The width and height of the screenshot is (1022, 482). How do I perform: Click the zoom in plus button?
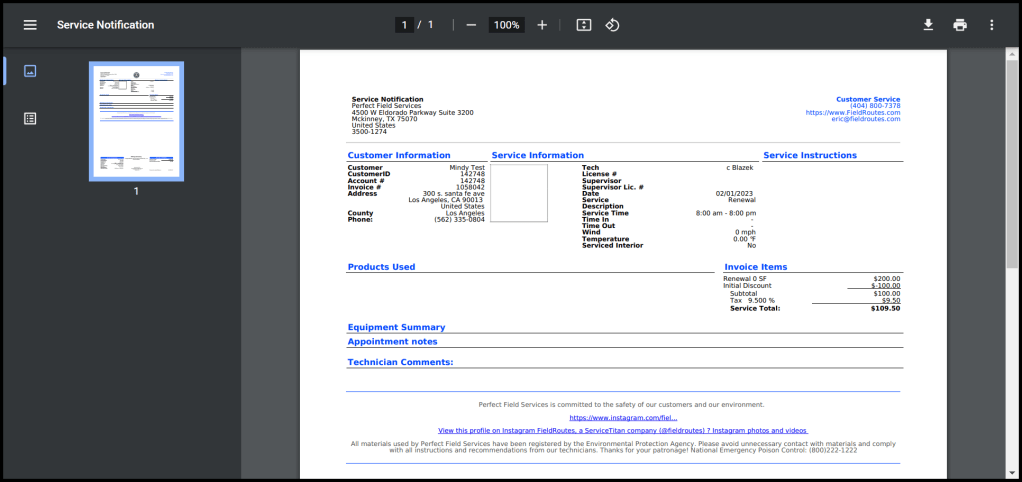tap(542, 25)
